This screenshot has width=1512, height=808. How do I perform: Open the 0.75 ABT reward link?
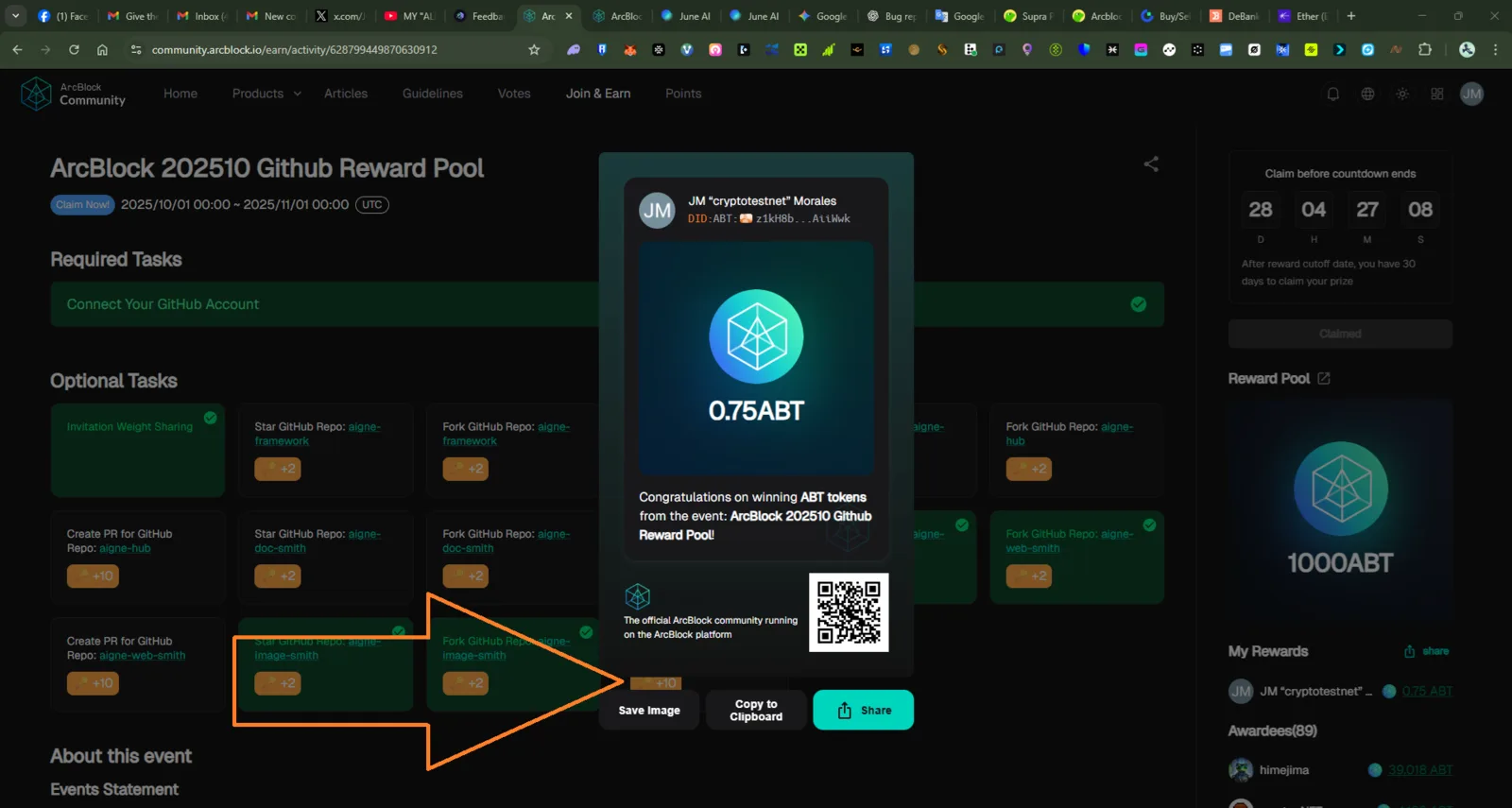pyautogui.click(x=1427, y=691)
